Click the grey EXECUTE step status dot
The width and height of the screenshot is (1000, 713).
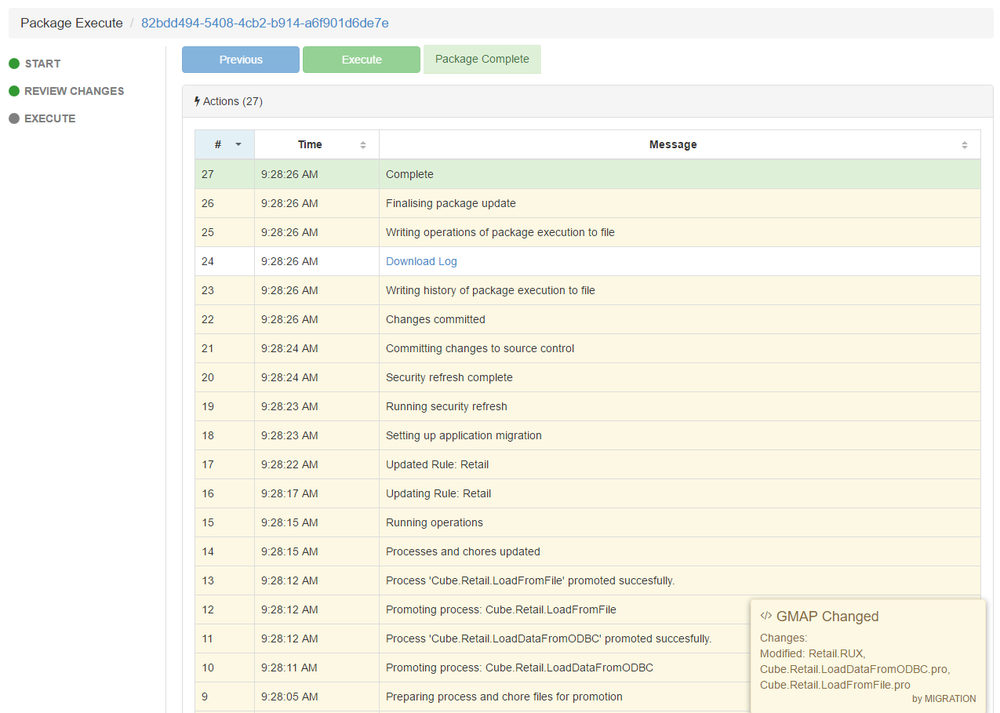[14, 119]
